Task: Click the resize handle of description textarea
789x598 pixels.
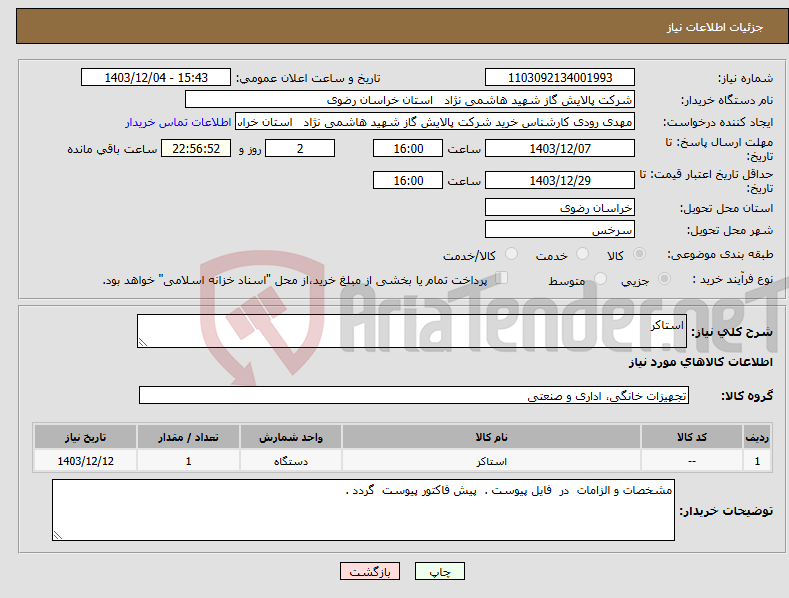Action: point(143,342)
